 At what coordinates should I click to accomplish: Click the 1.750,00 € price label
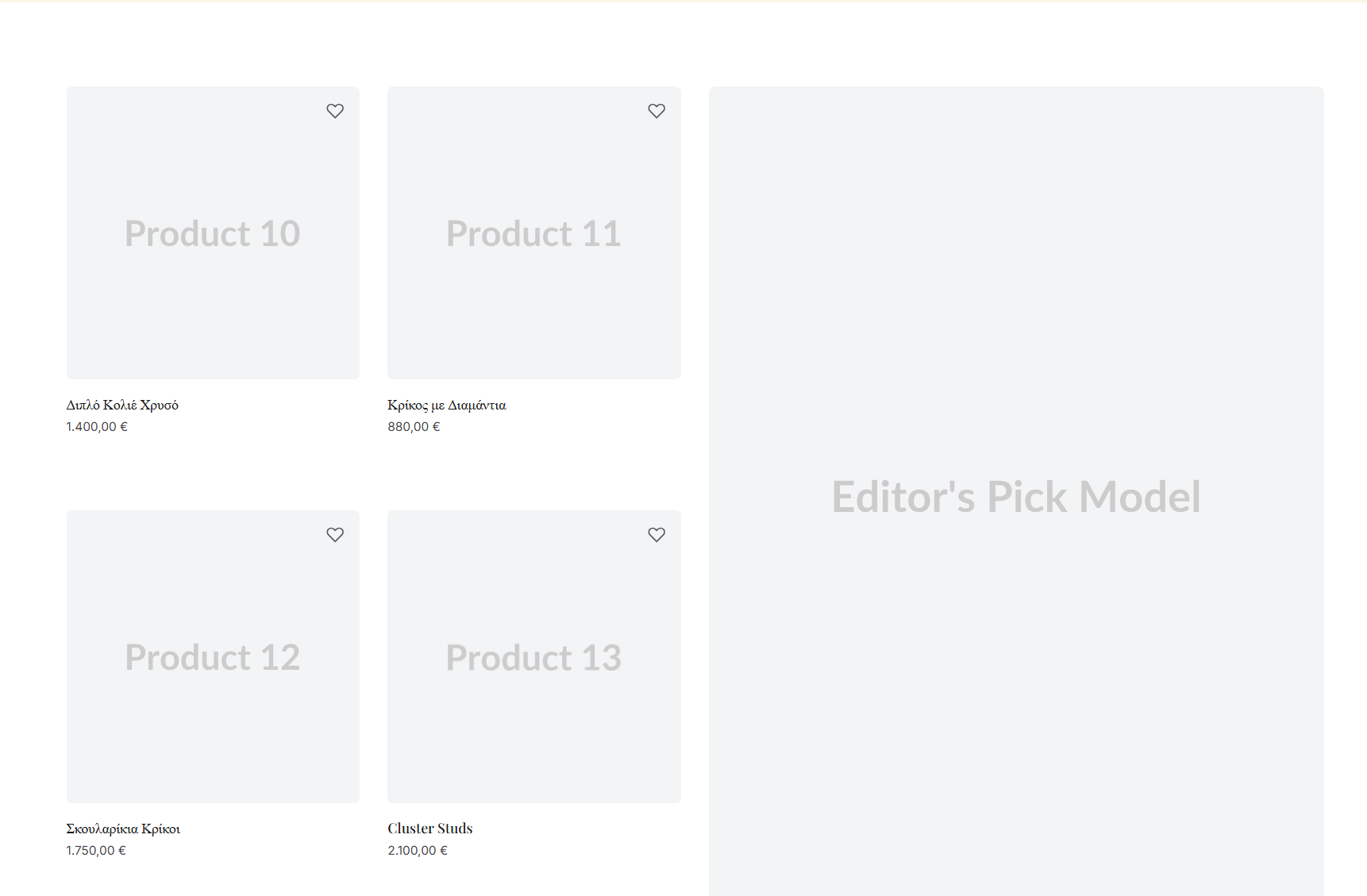coord(95,851)
